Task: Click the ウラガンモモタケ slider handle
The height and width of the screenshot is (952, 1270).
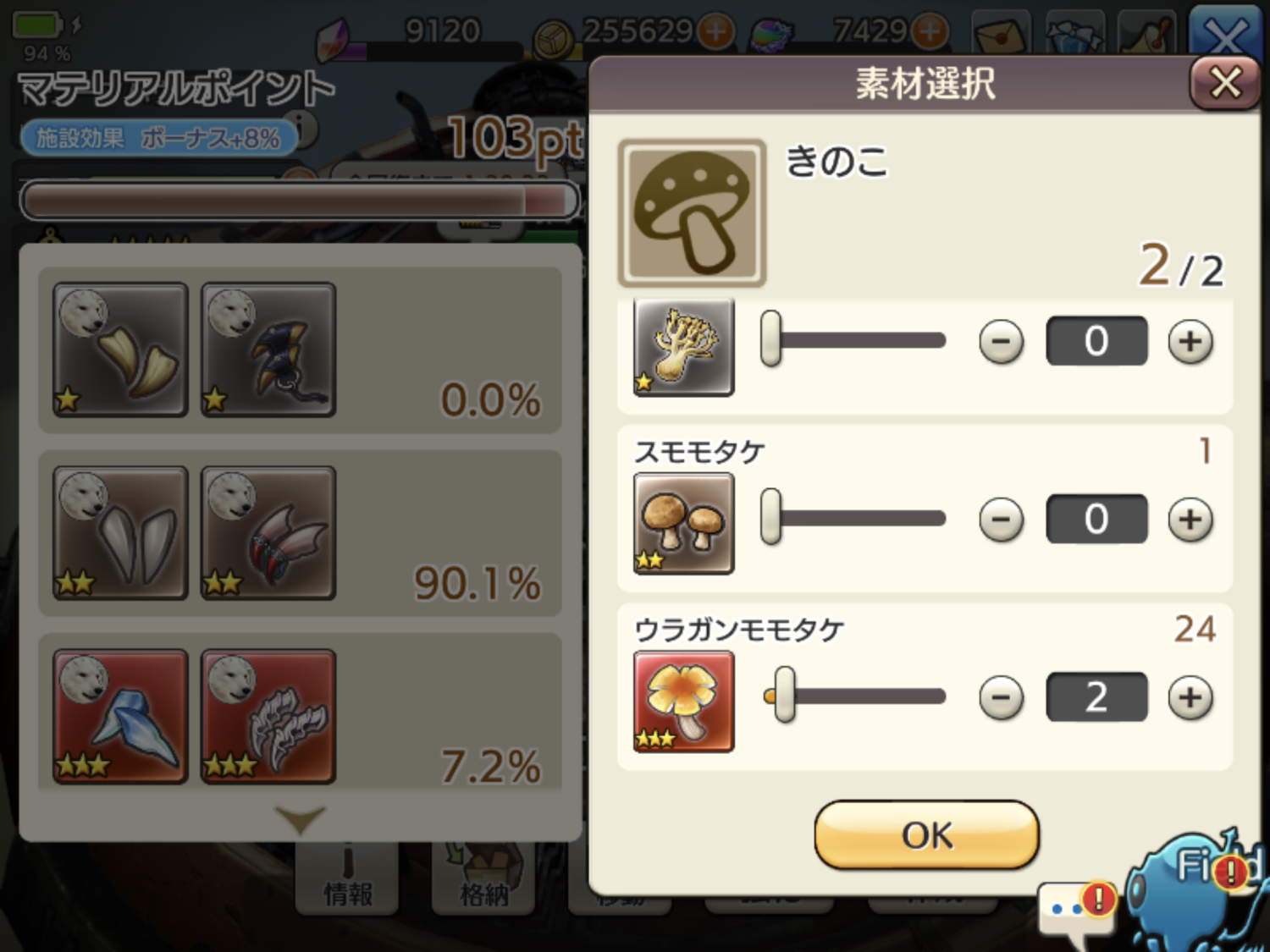Action: (785, 695)
